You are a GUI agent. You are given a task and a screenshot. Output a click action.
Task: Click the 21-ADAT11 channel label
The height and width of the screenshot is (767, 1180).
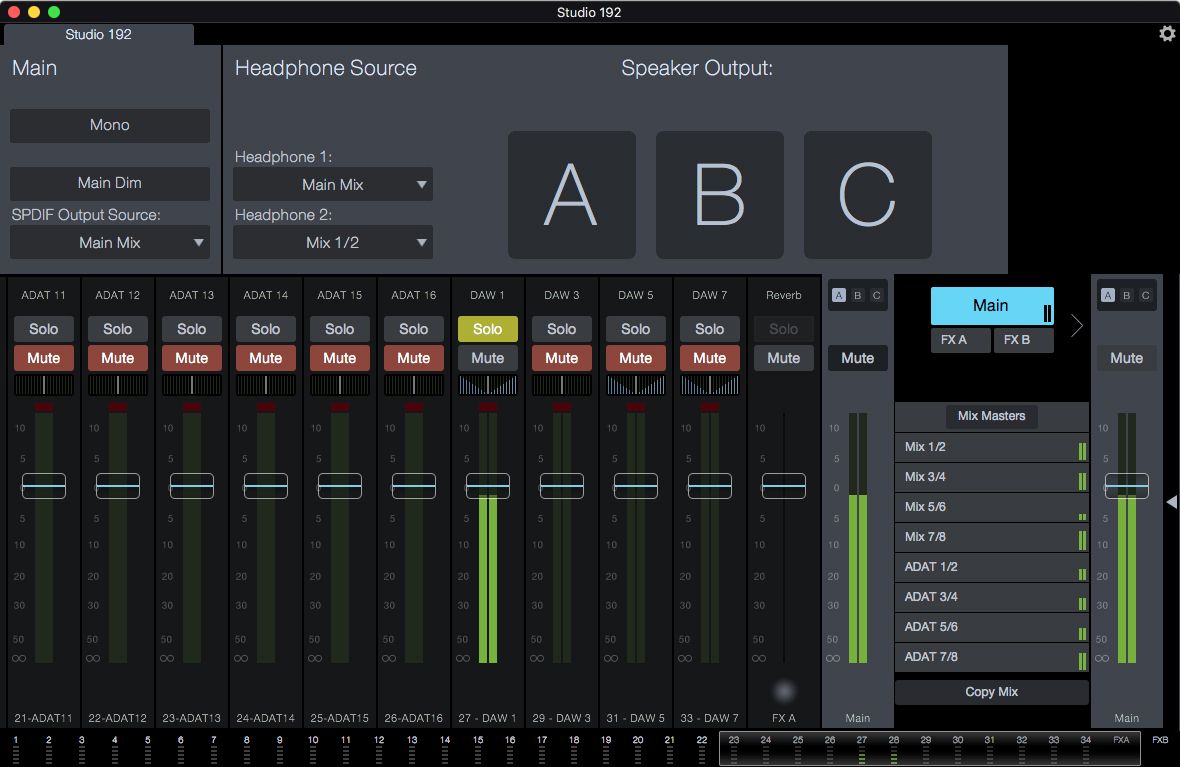tap(44, 718)
